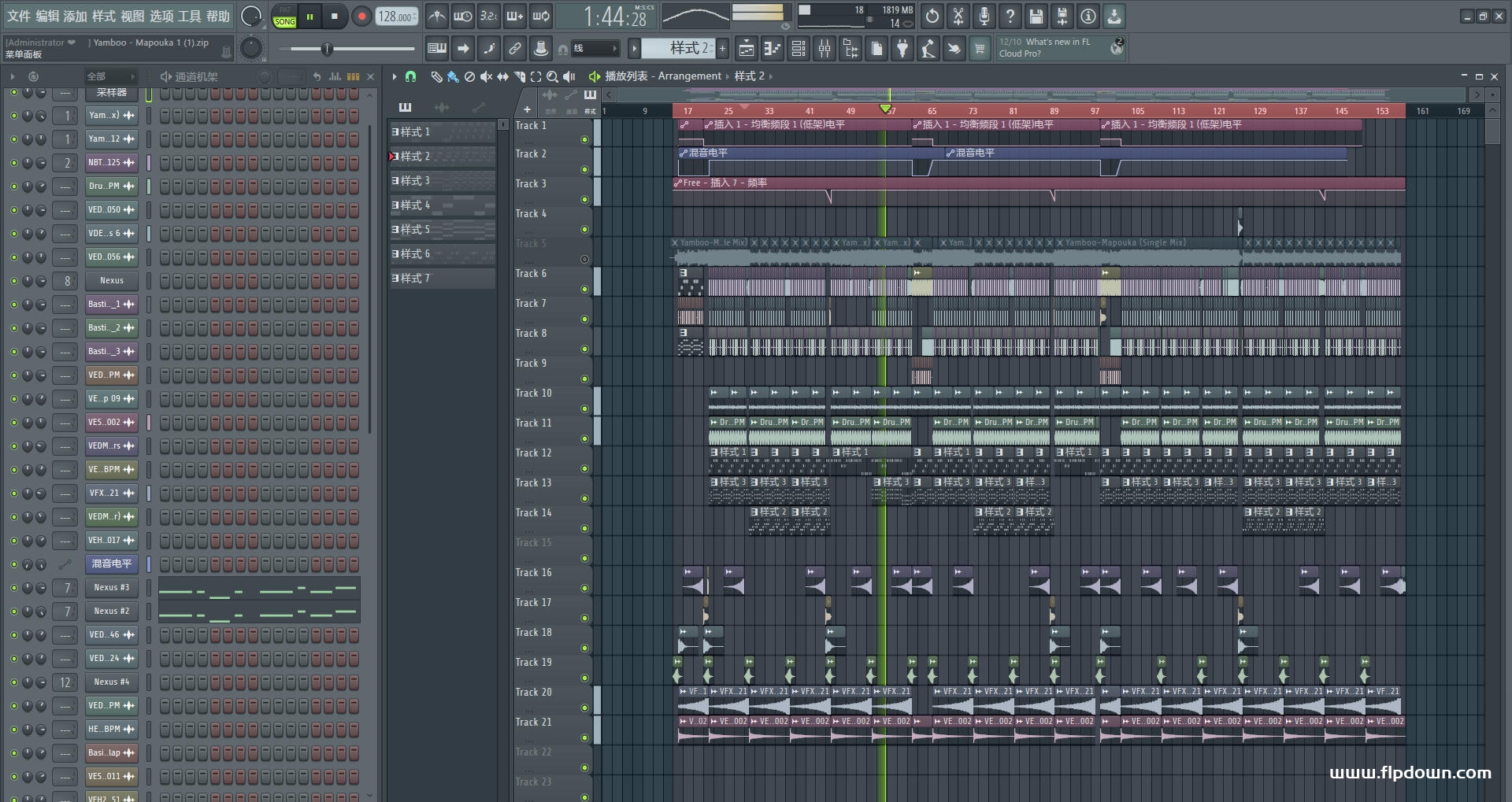This screenshot has width=1512, height=802.
Task: Select the zoom tool in playlist toolbar
Action: click(x=552, y=76)
